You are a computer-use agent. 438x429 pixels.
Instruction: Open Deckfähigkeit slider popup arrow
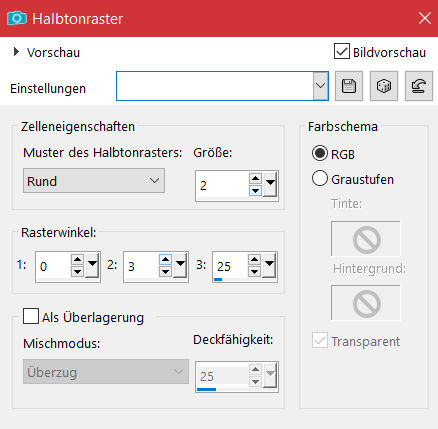(x=270, y=375)
